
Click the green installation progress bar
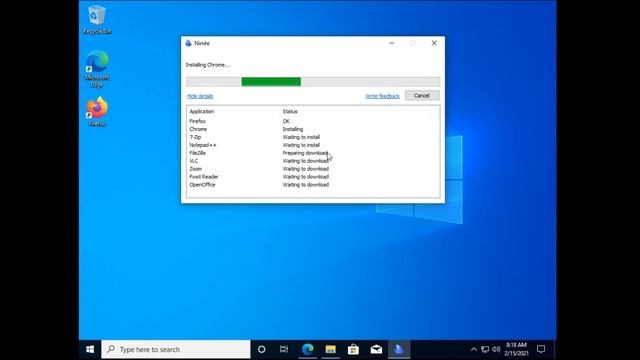271,82
